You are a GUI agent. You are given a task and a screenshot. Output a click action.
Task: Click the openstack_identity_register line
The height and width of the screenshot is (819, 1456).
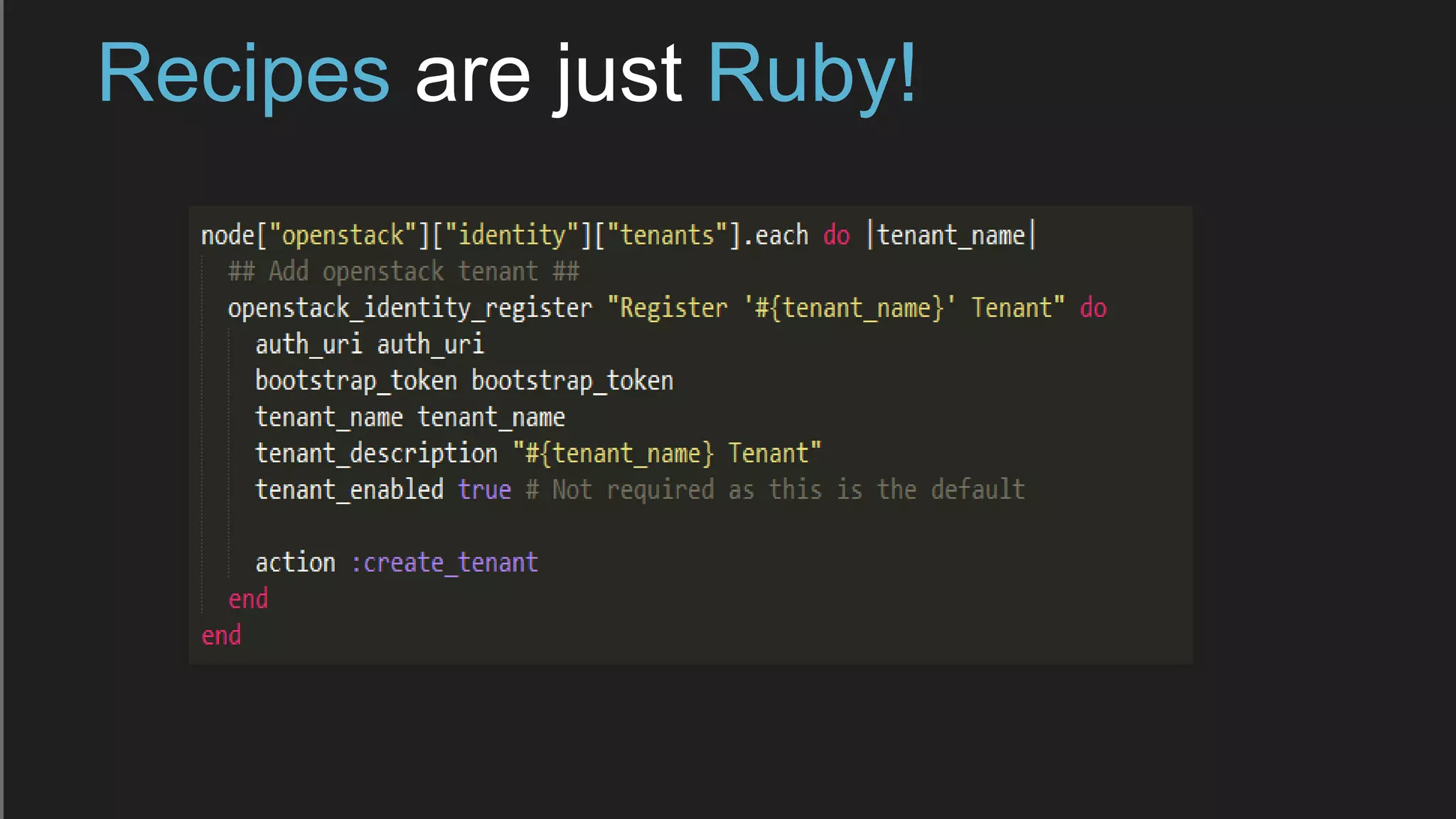coord(668,309)
